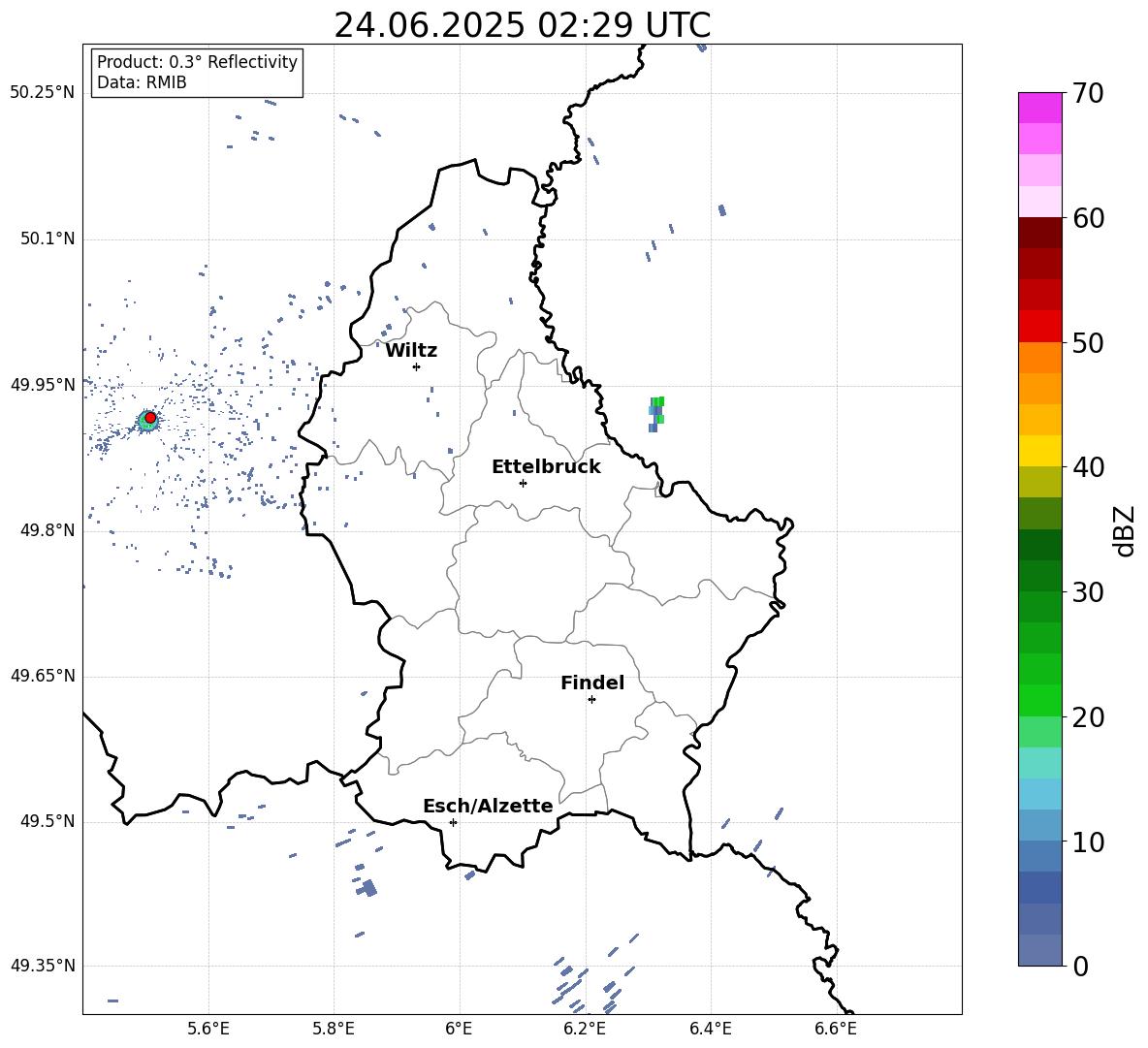Click the Findel city label
Screen dimensions: 1148x1048
(x=592, y=683)
